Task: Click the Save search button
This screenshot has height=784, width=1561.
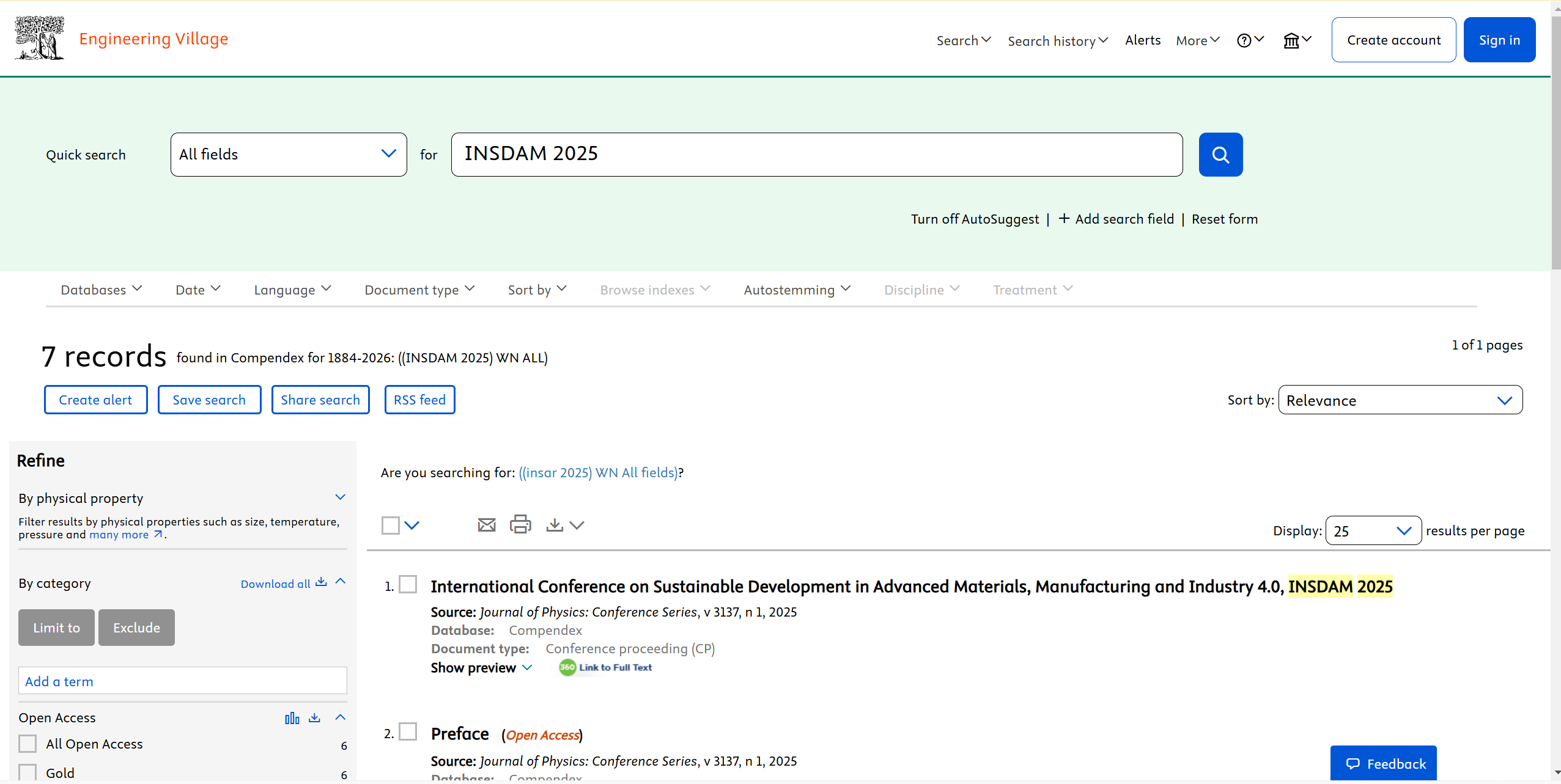Action: 209,400
